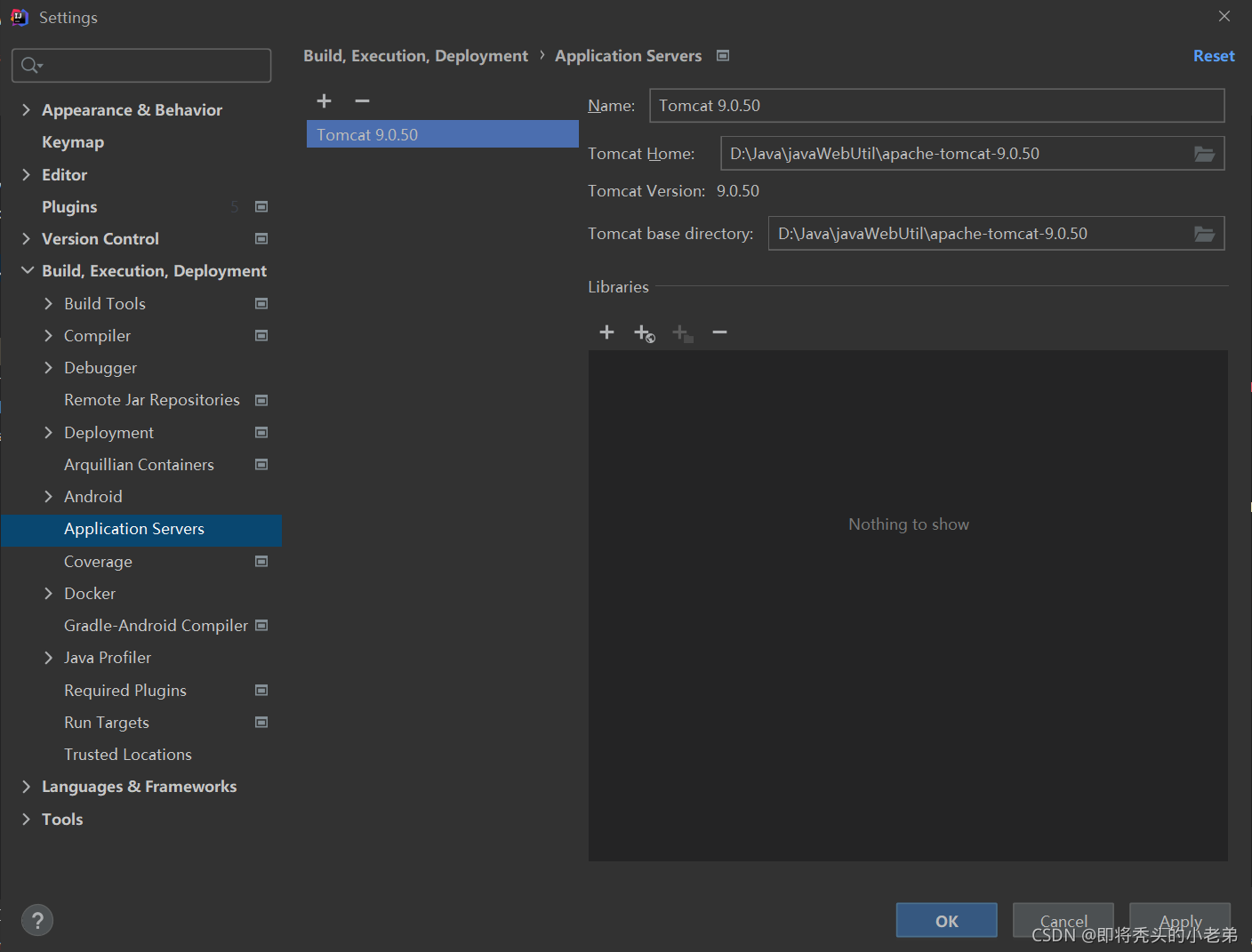Expand Languages & Frameworks section
Screen dimensions: 1252x952
click(x=26, y=787)
